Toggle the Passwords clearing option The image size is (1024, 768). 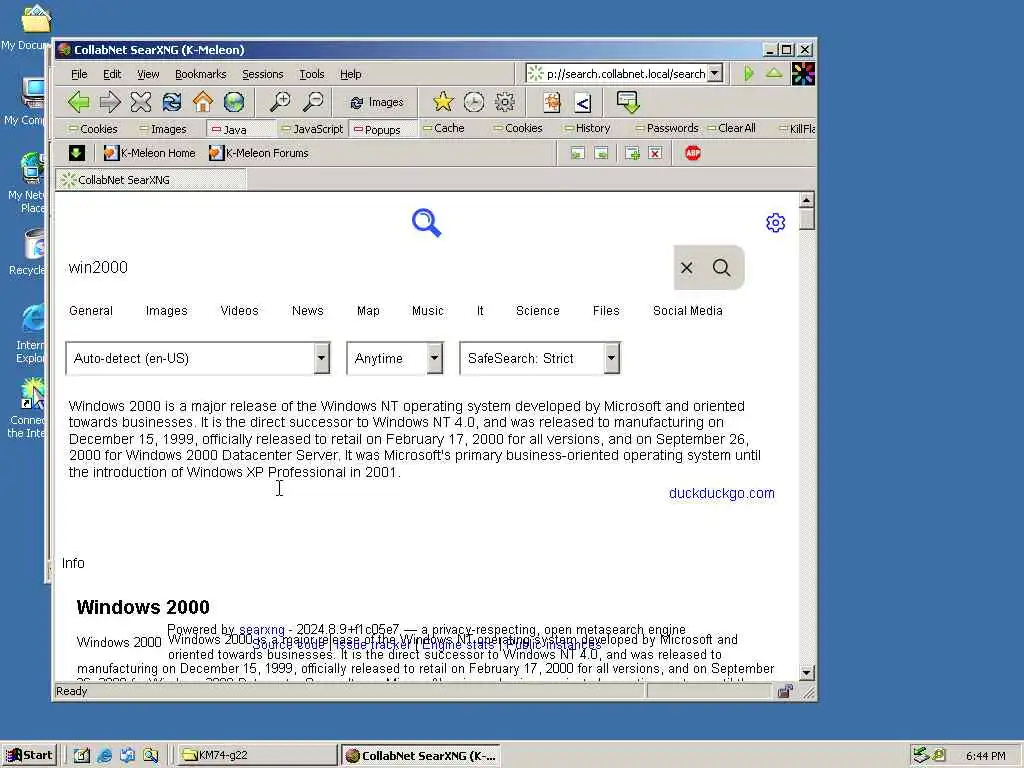pyautogui.click(x=667, y=128)
